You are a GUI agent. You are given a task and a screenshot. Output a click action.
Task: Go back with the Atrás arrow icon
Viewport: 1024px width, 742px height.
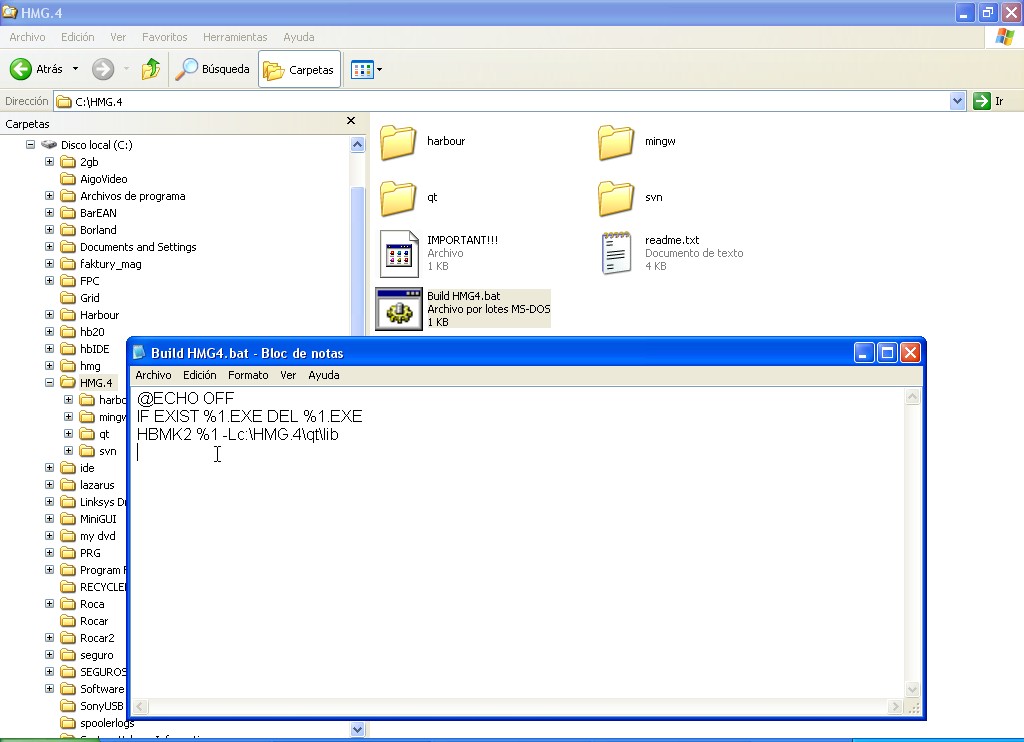click(21, 69)
